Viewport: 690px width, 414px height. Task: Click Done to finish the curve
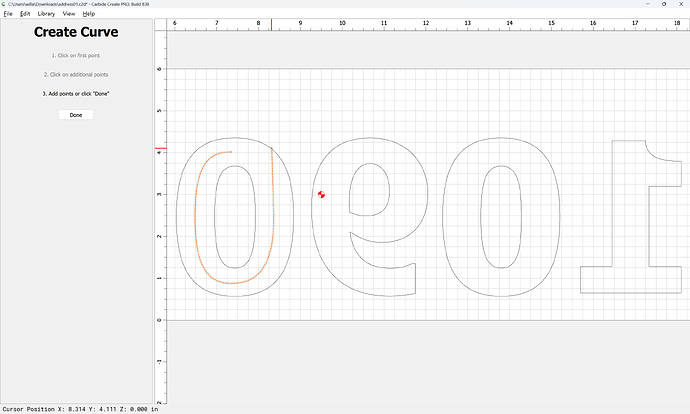point(76,115)
